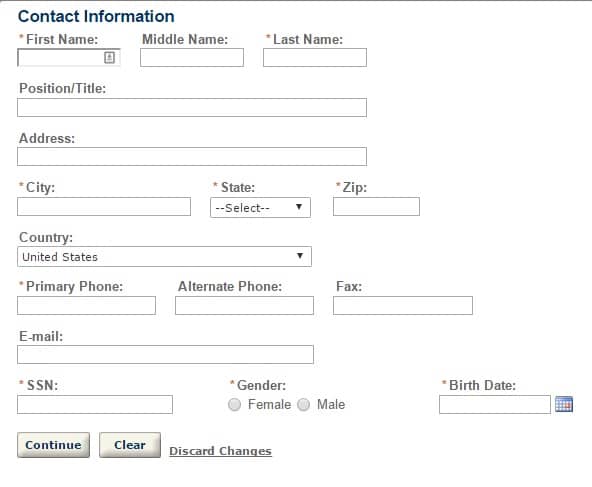Select the Male gender option
The width and height of the screenshot is (592, 487).
click(x=304, y=405)
